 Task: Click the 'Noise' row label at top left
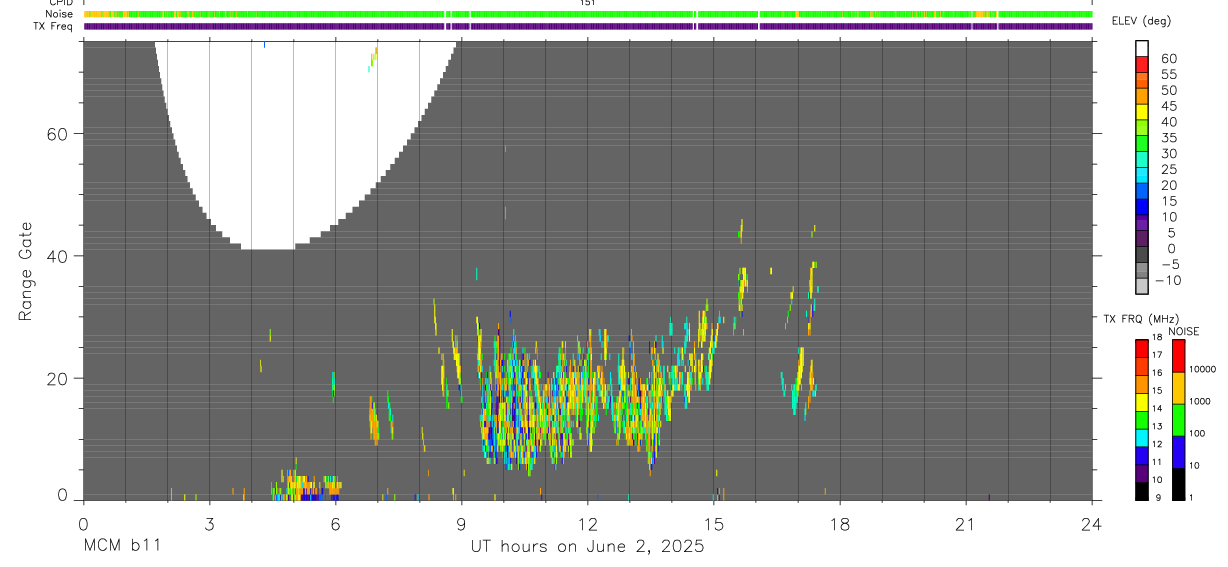(x=59, y=14)
